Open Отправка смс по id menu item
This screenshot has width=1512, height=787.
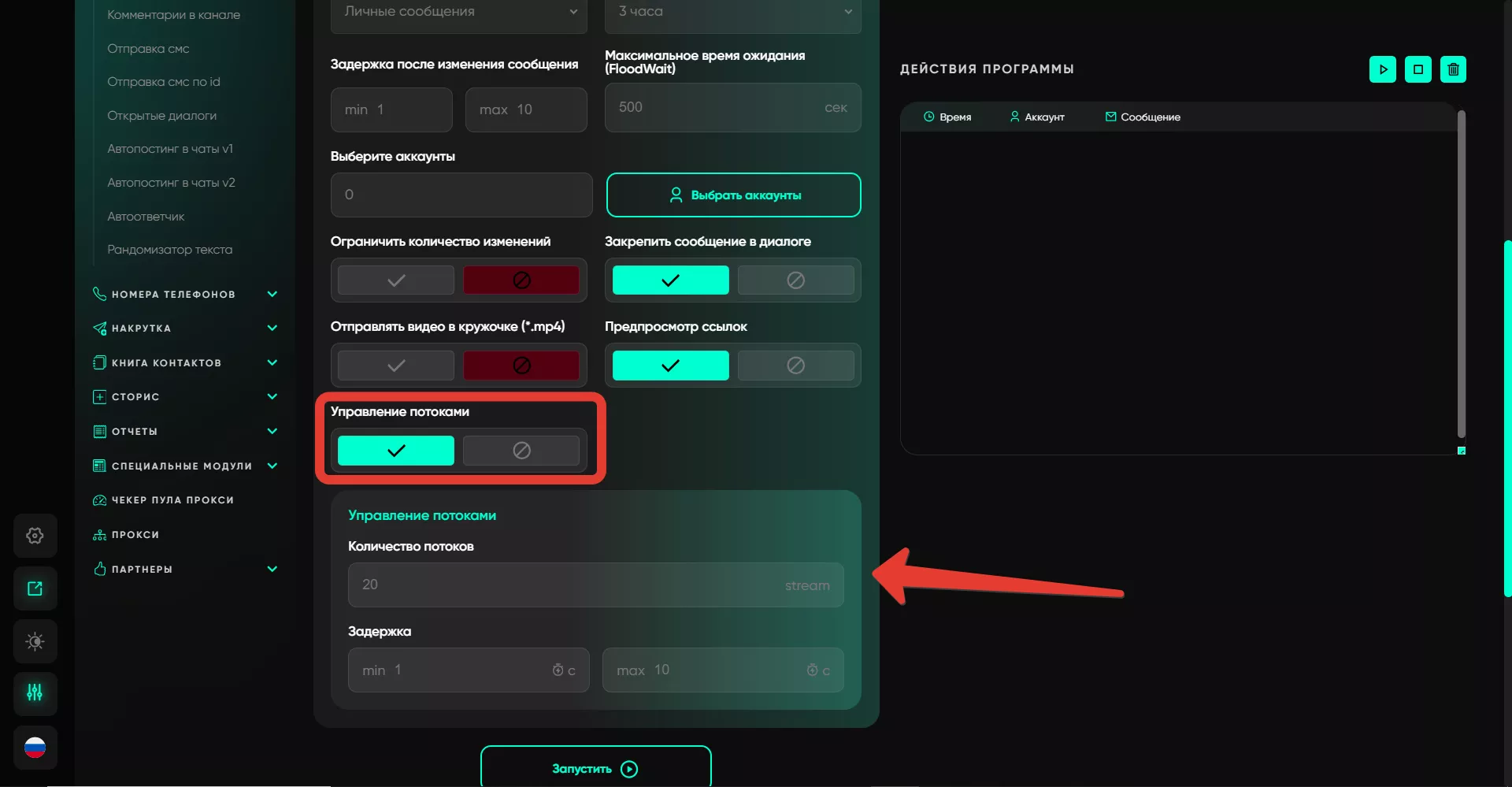click(x=164, y=82)
